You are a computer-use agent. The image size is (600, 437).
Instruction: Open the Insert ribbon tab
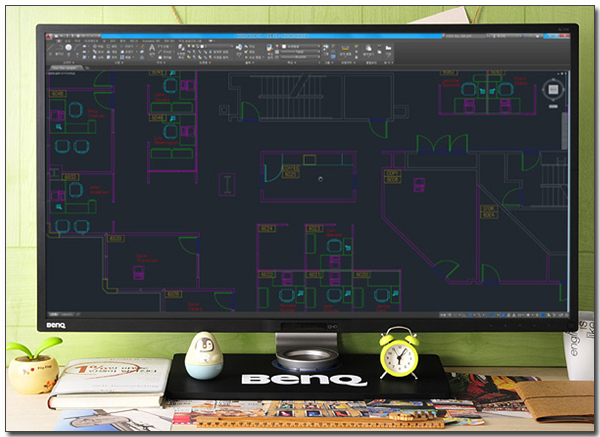tap(68, 41)
